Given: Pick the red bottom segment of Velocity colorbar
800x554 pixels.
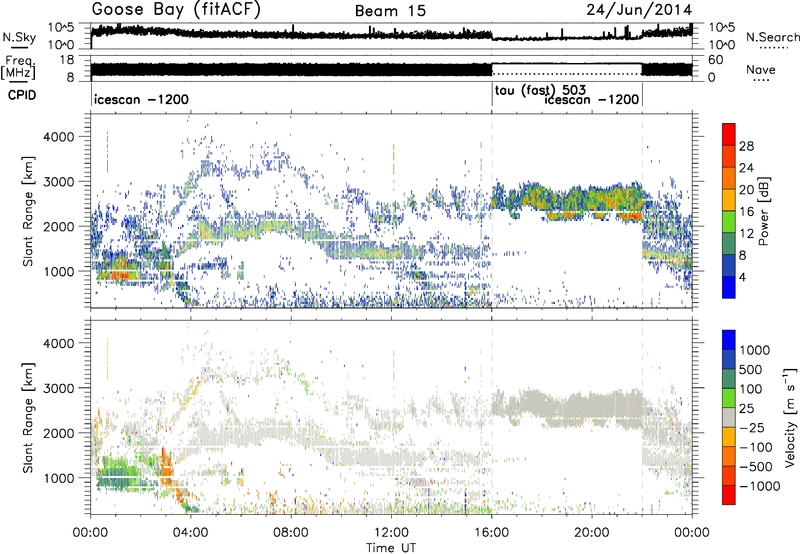Looking at the screenshot, I should [x=729, y=495].
